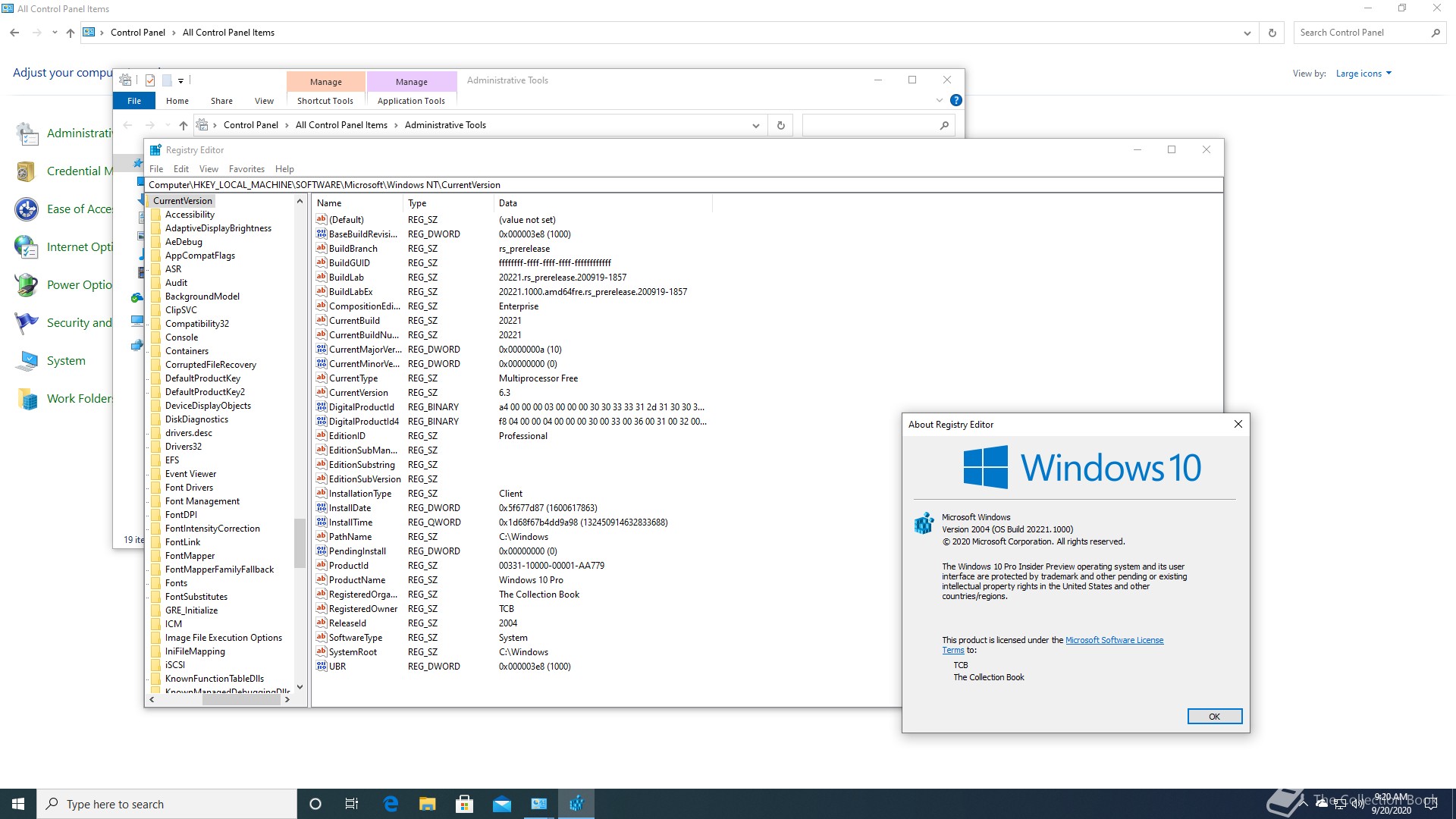Image resolution: width=1456 pixels, height=819 pixels.
Task: Click the Ease of Access icon
Action: 27,209
